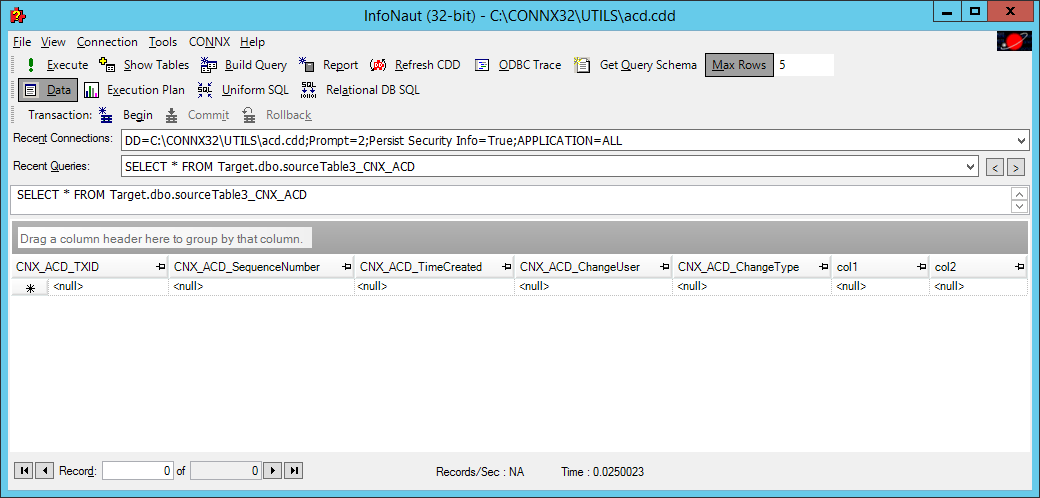This screenshot has width=1040, height=498.
Task: Go to previous record
Action: 44,471
